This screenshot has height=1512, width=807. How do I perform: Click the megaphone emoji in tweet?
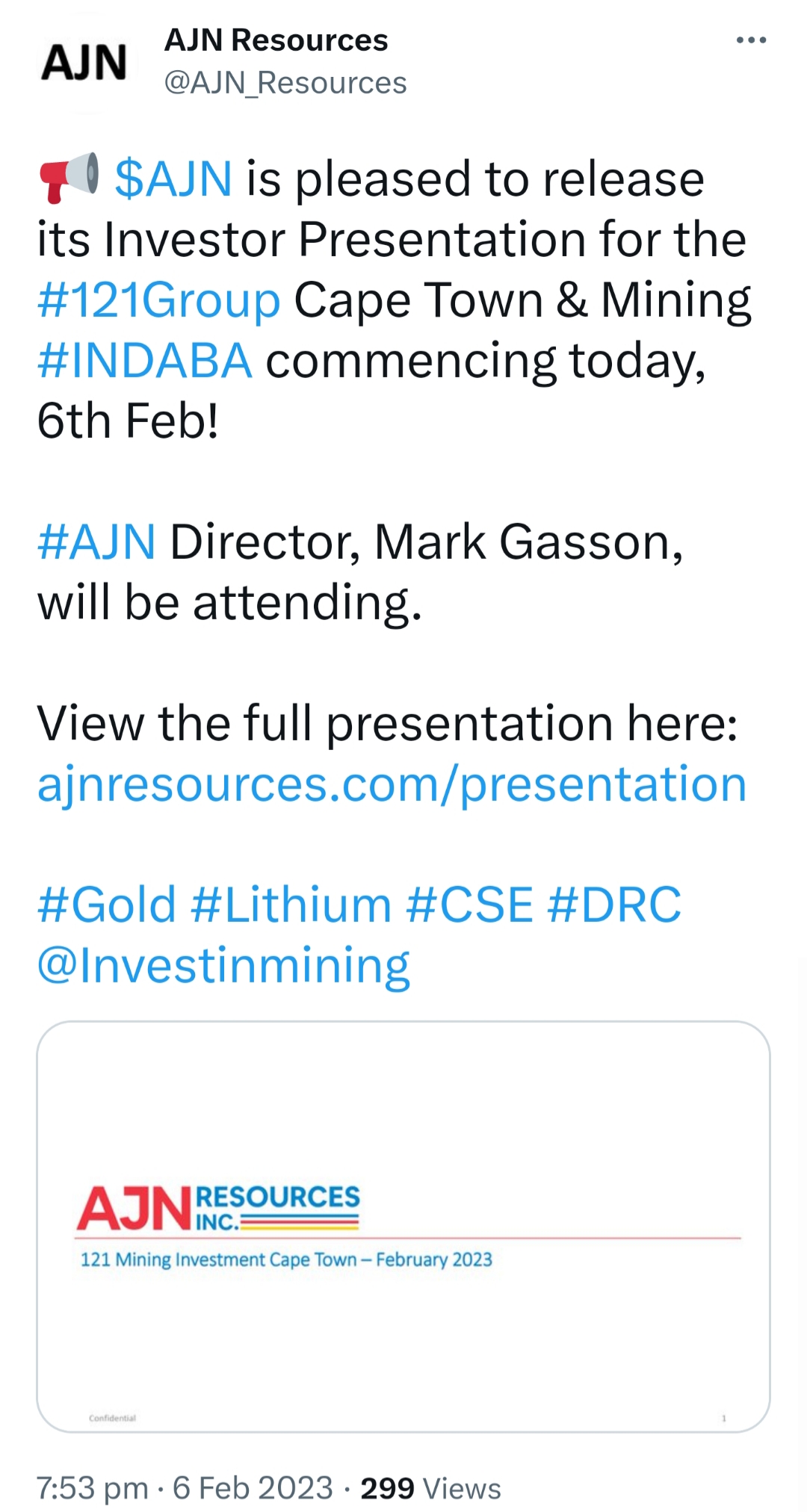[x=69, y=178]
